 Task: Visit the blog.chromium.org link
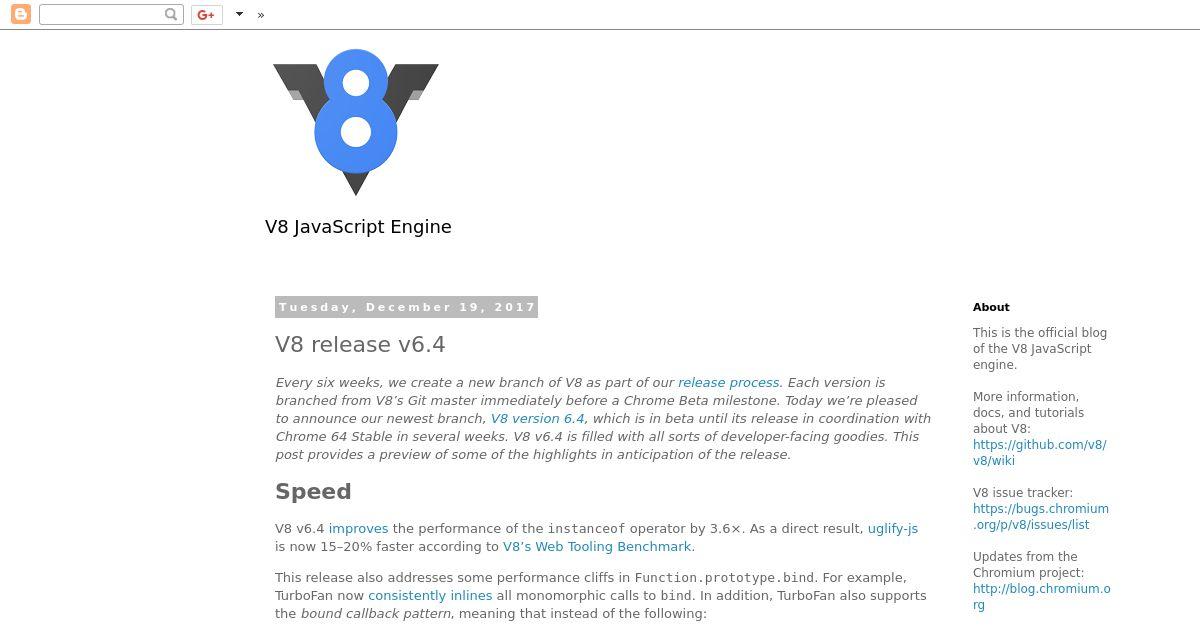(1042, 597)
